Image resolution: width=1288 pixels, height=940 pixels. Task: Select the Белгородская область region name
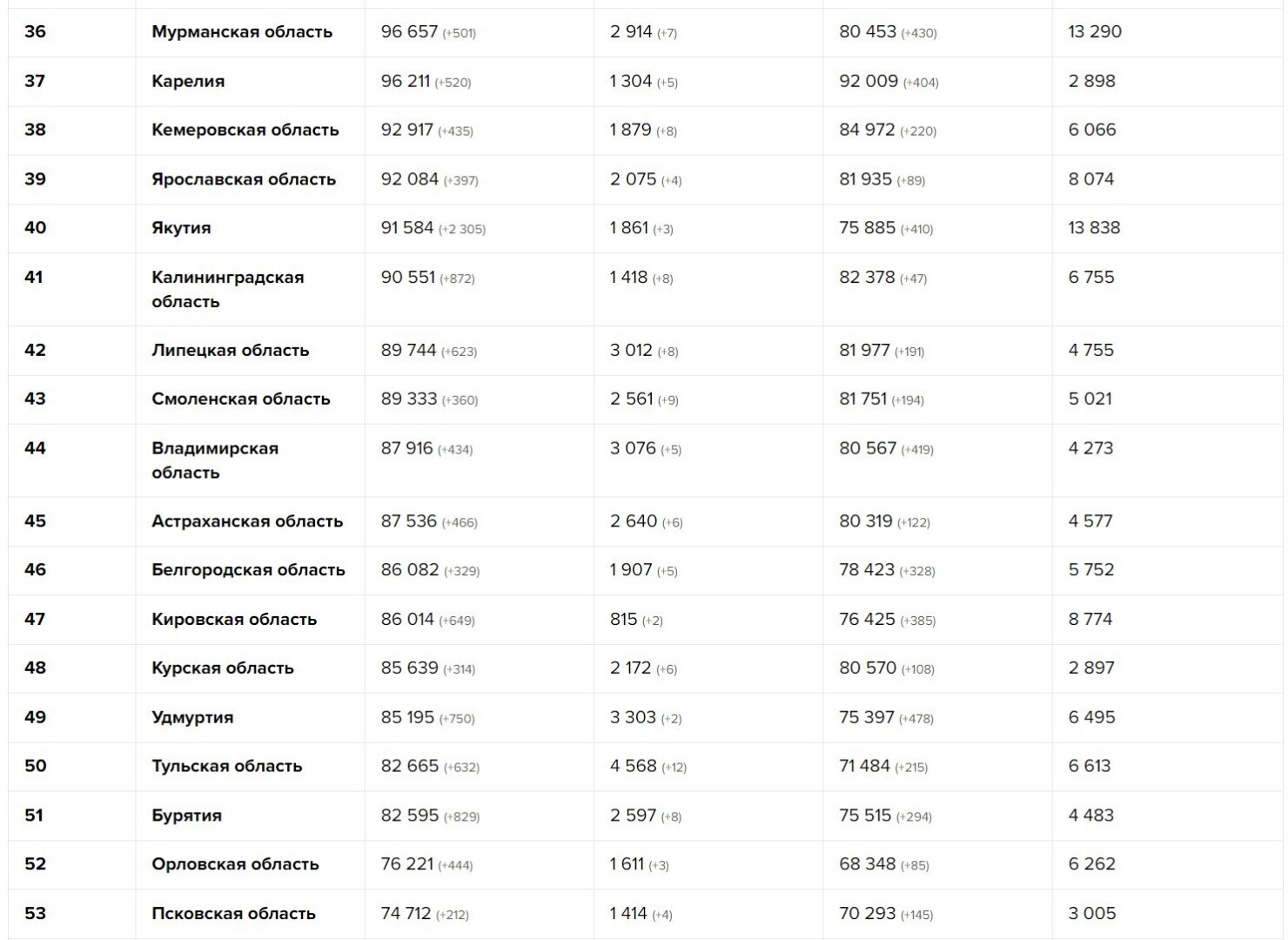pos(248,570)
